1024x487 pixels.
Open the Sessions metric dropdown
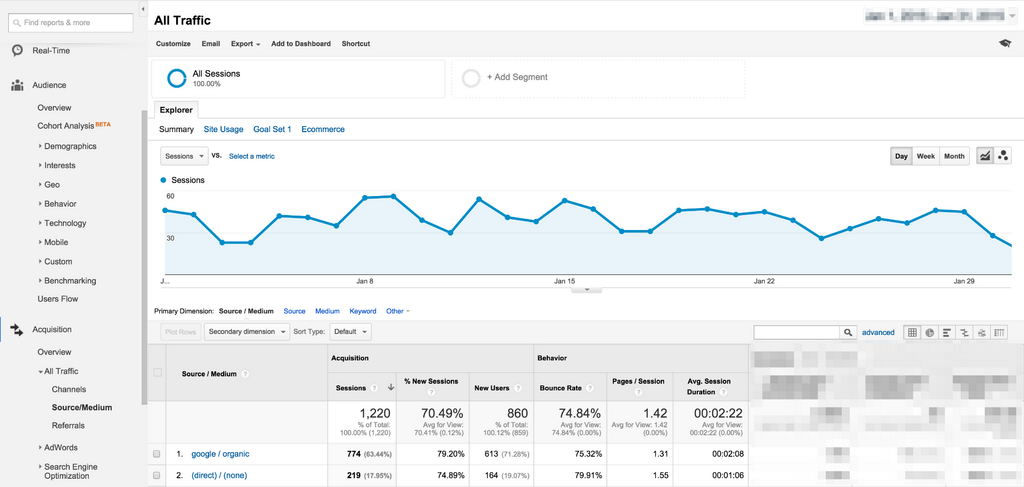click(x=184, y=156)
